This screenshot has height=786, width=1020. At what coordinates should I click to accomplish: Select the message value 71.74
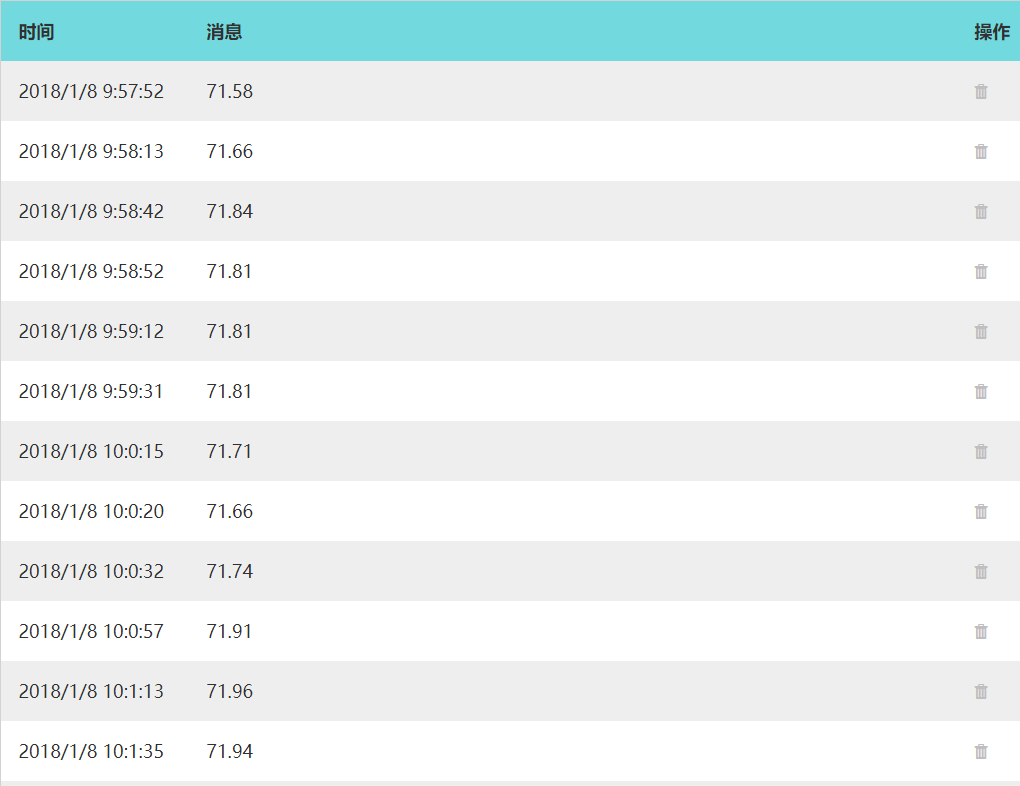(230, 571)
